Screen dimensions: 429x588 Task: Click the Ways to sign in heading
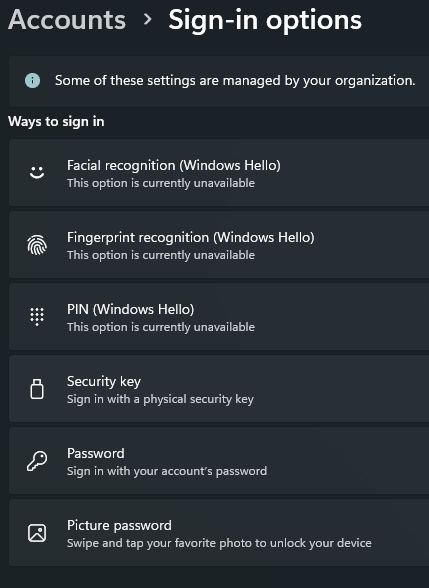pos(56,122)
